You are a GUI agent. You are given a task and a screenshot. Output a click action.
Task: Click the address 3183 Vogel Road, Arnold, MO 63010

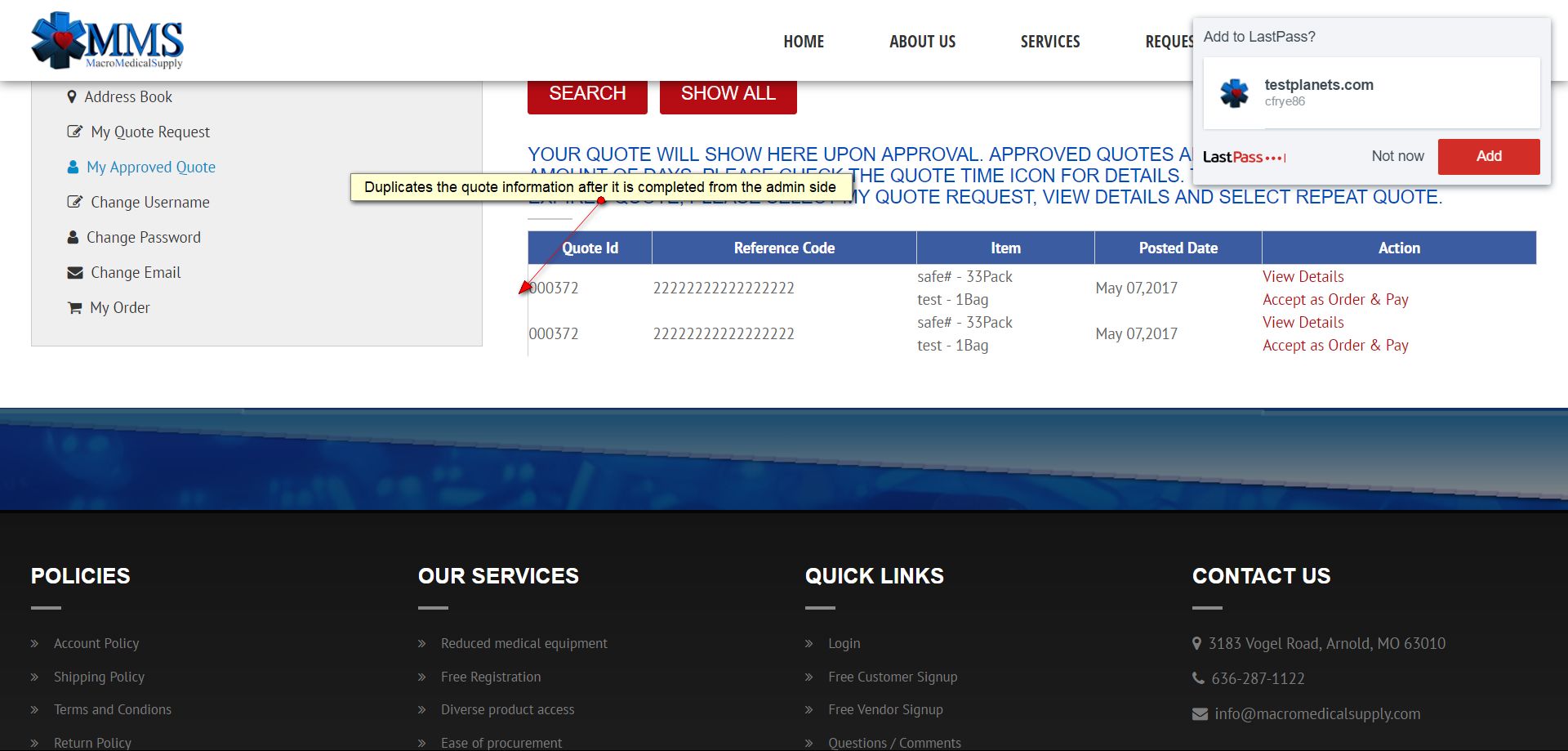1327,643
